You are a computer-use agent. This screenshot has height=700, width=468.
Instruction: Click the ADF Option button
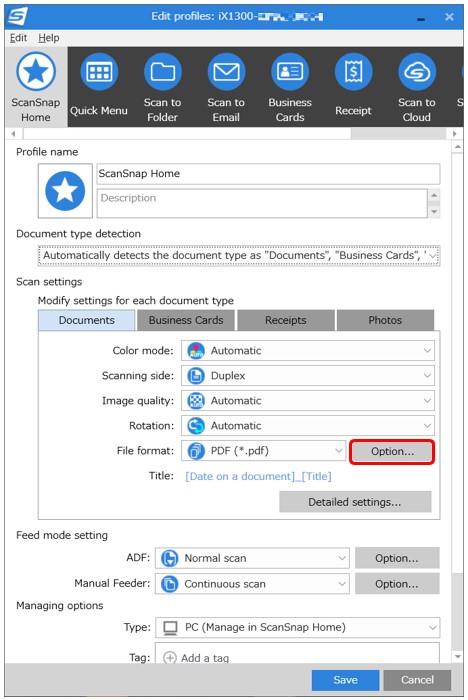[x=397, y=558]
